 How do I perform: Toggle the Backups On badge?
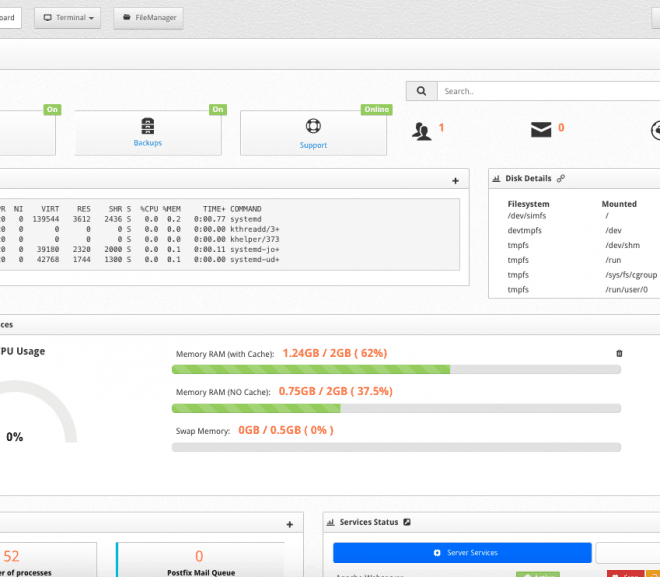[218, 109]
